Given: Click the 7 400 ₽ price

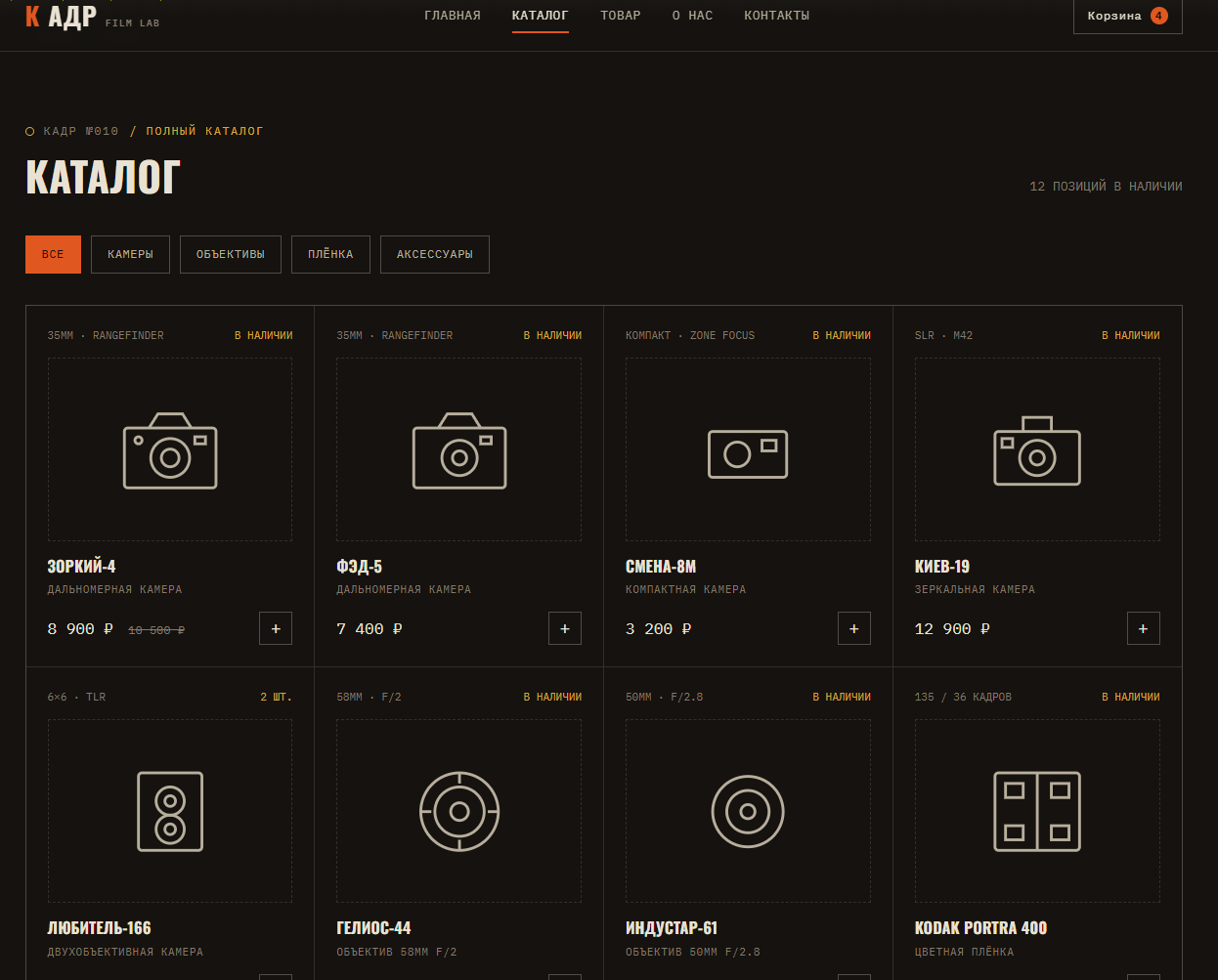Looking at the screenshot, I should click(x=370, y=629).
